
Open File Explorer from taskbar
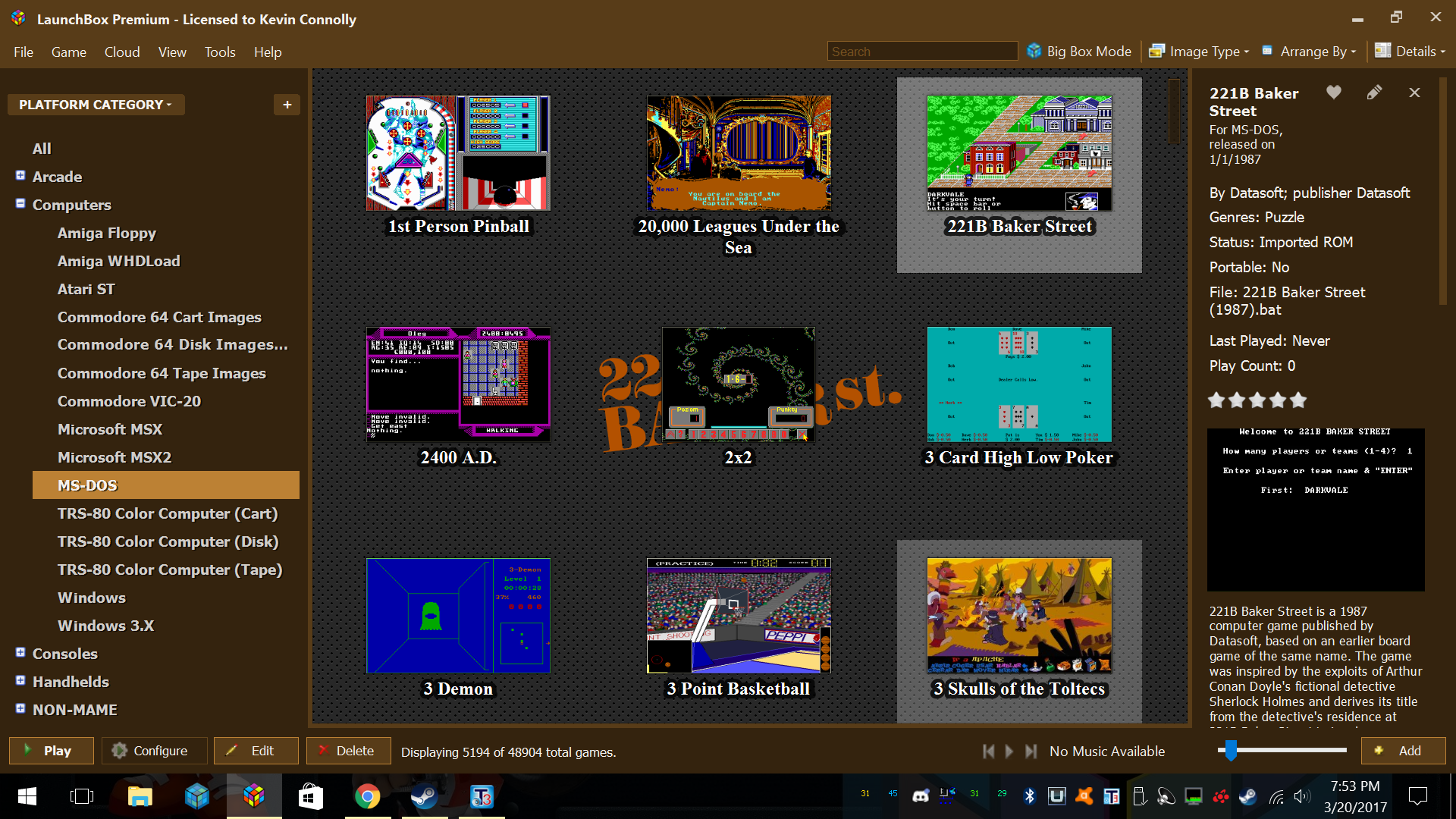(140, 796)
